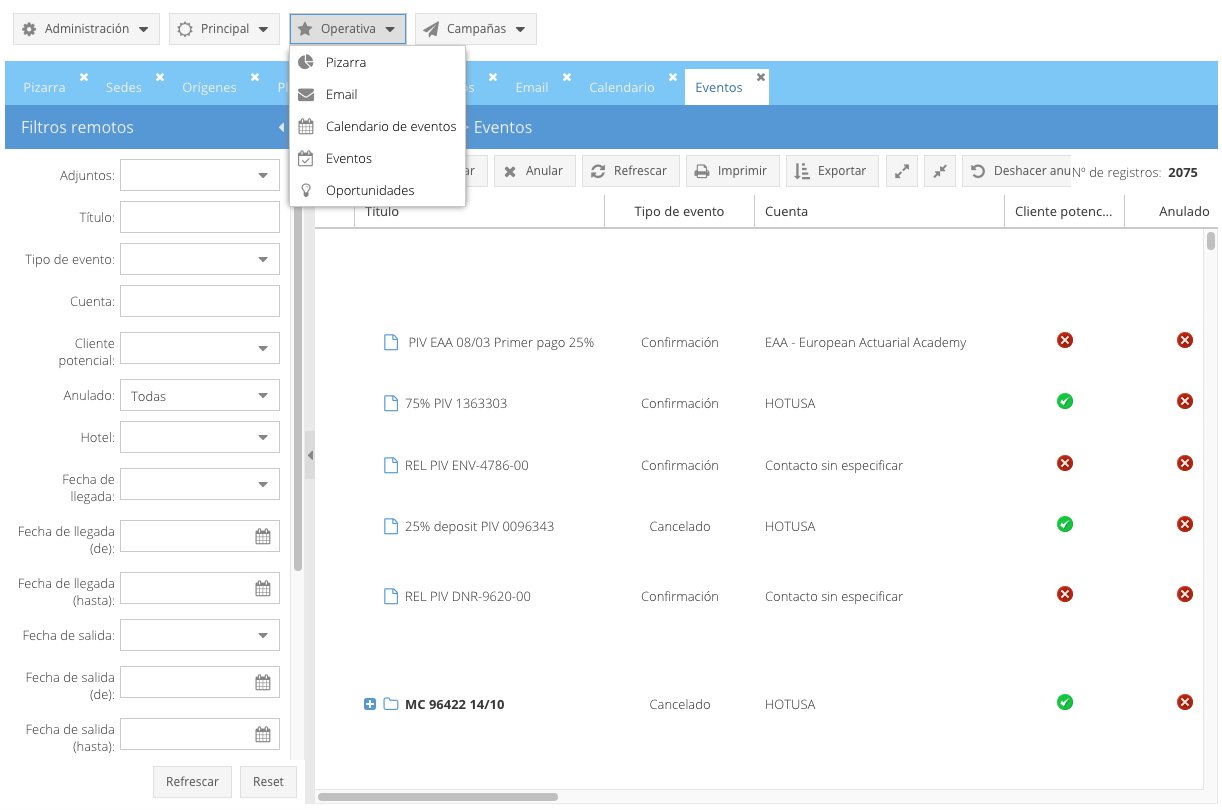Close the Eventos tab

point(761,76)
